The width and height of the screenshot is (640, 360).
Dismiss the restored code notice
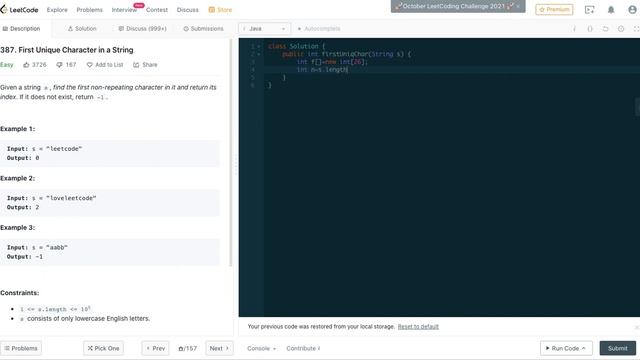pos(637,327)
